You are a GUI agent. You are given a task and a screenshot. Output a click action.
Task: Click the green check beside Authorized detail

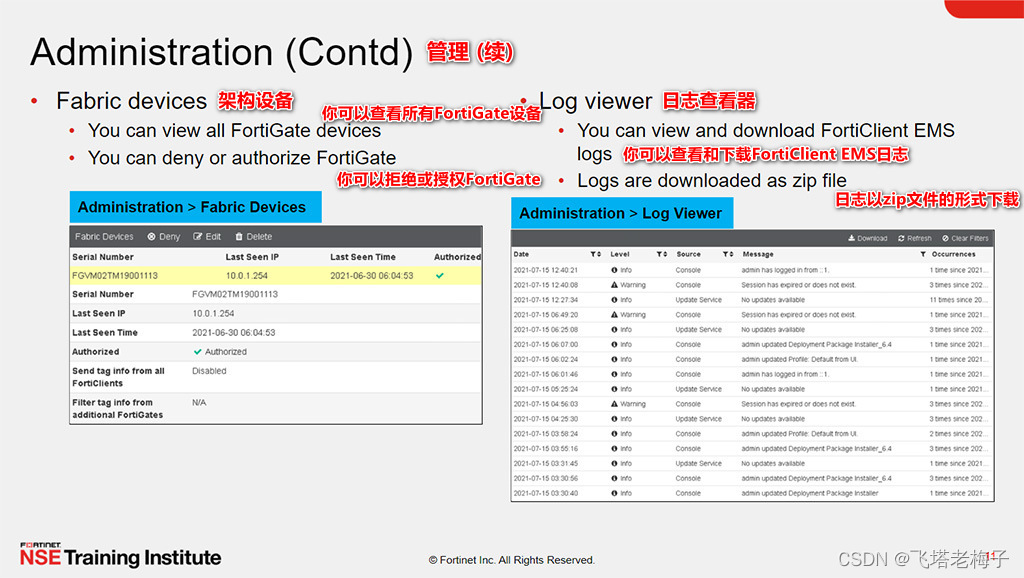tap(197, 351)
